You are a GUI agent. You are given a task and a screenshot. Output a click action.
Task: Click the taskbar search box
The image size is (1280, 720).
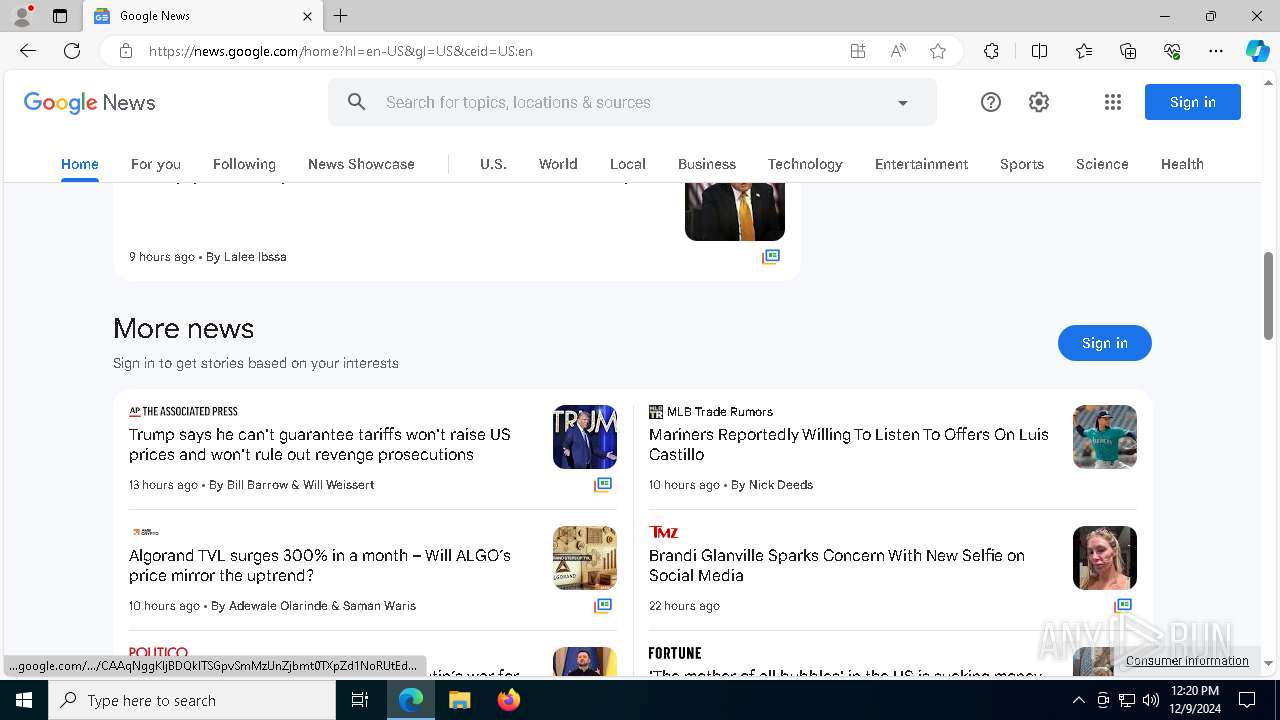tap(192, 700)
